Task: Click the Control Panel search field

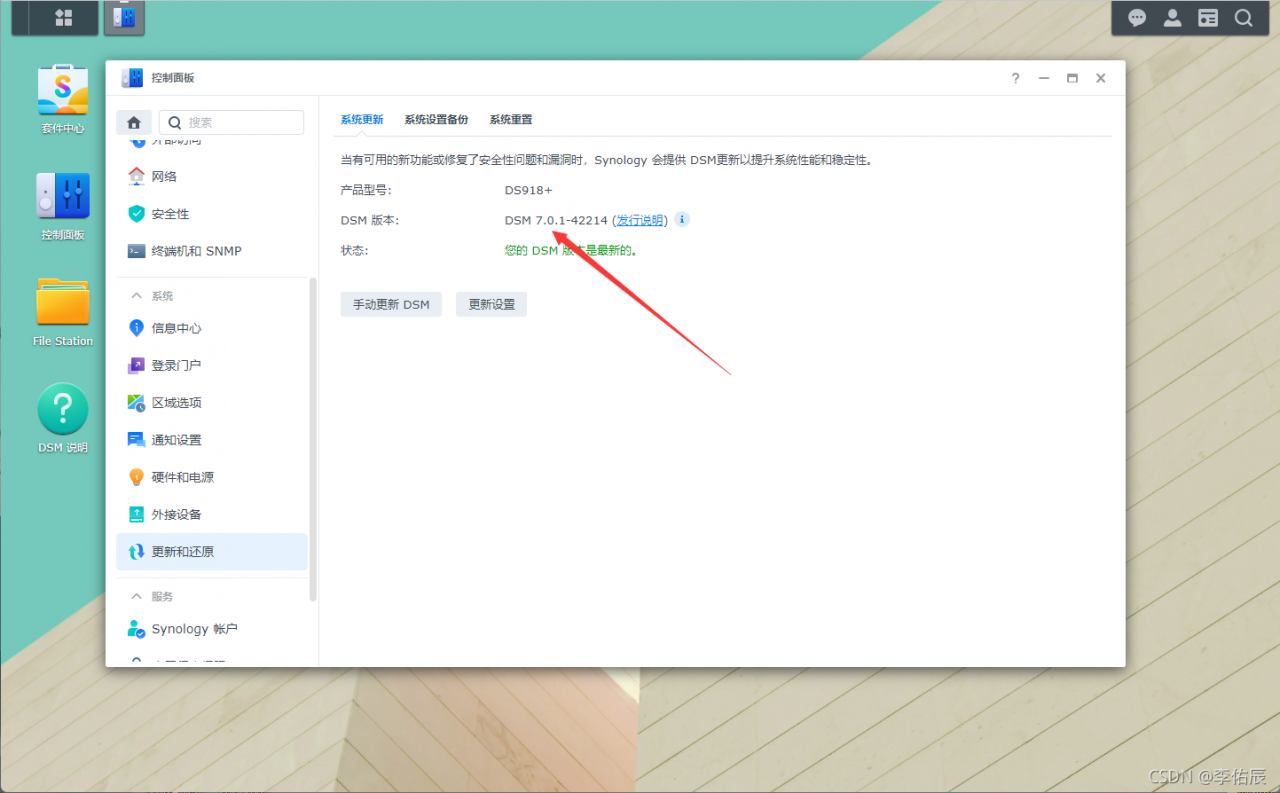Action: pyautogui.click(x=231, y=122)
